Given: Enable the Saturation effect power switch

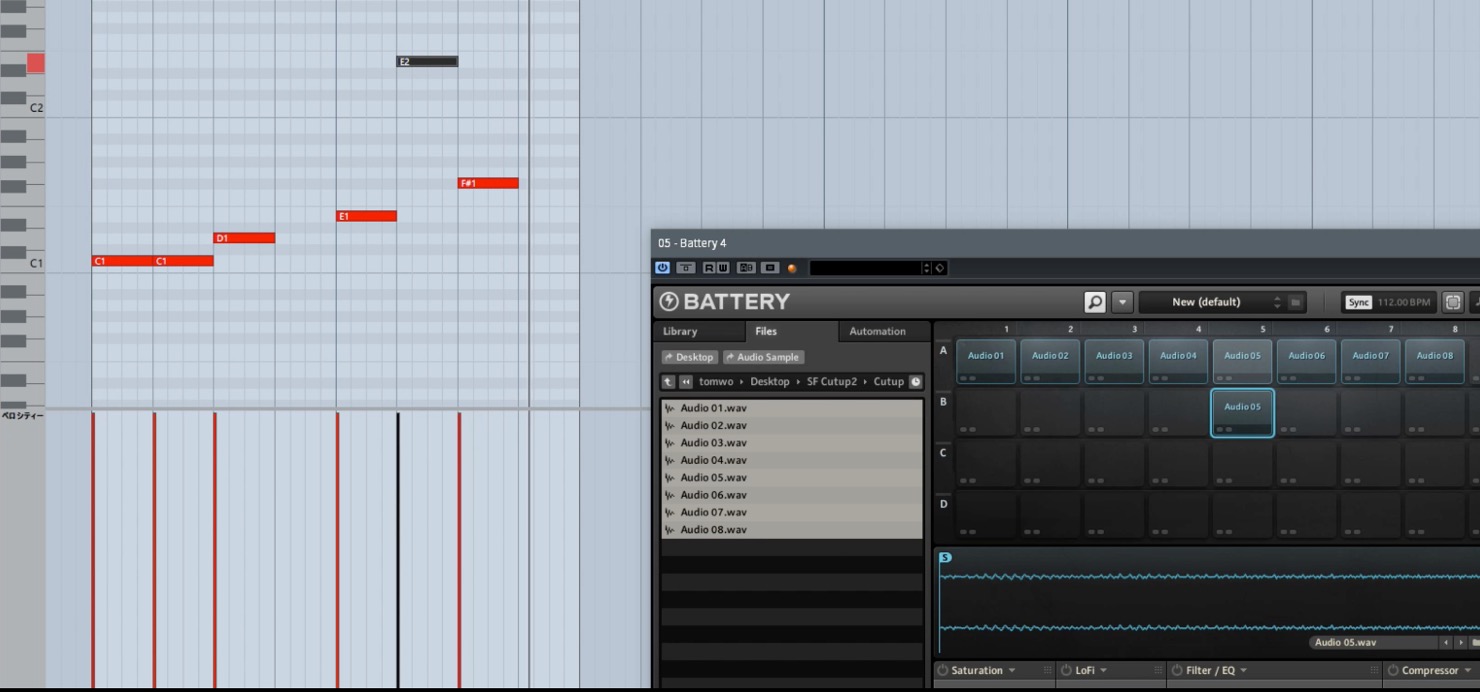Looking at the screenshot, I should pyautogui.click(x=942, y=671).
